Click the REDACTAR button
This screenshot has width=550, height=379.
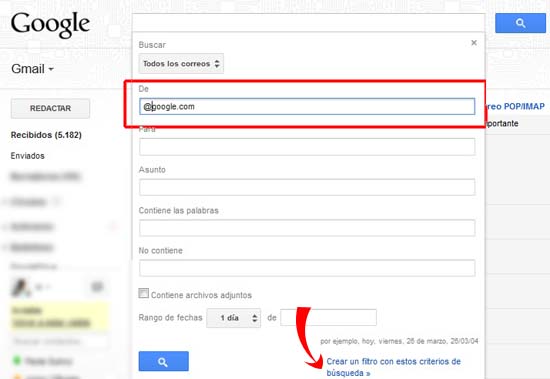coord(50,108)
